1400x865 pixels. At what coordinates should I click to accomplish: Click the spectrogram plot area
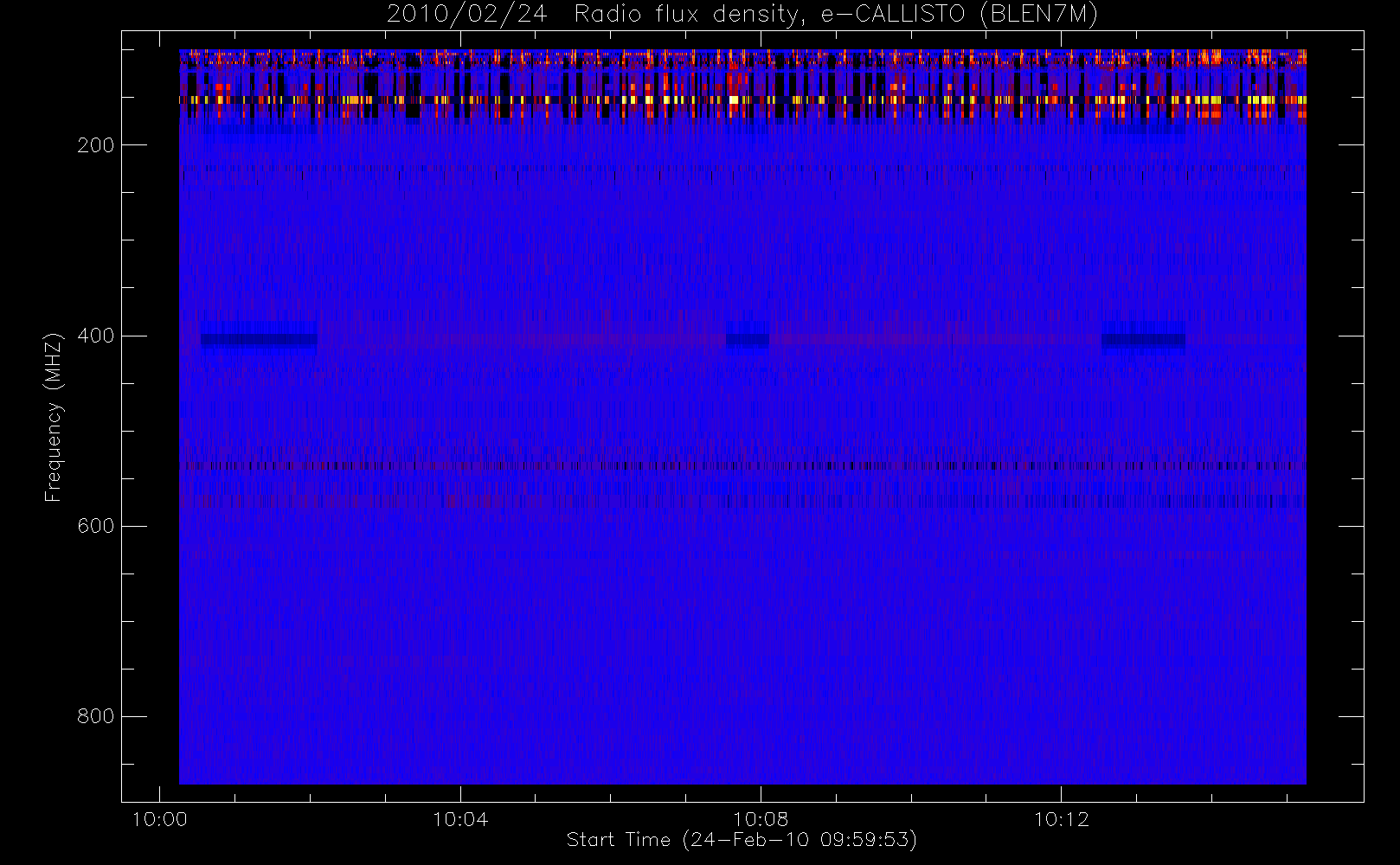(742, 417)
